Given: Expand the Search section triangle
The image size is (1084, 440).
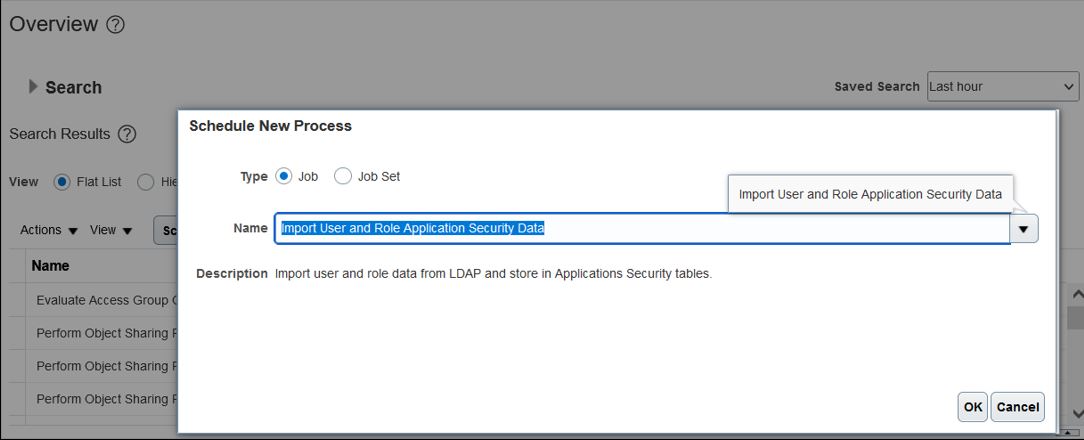Looking at the screenshot, I should (32, 86).
